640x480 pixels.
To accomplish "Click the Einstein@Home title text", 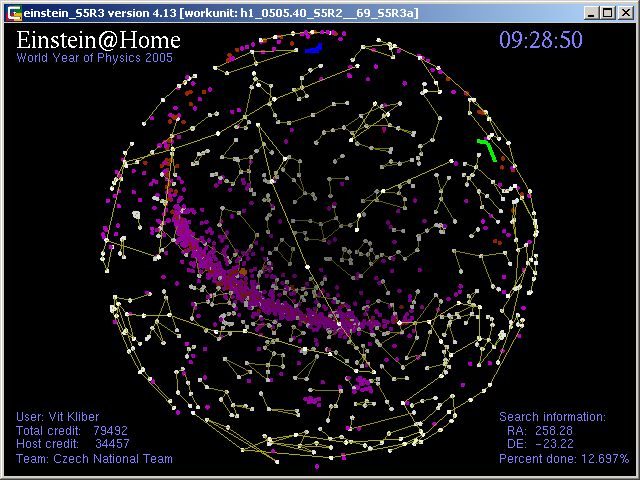I will [x=98, y=40].
